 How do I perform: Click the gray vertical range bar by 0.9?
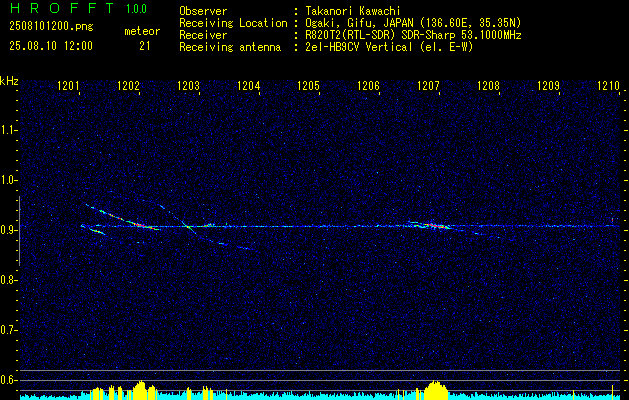(20, 231)
